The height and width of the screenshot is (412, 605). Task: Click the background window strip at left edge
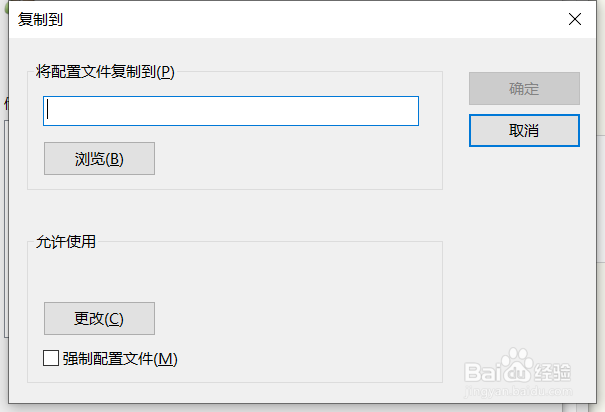click(x=3, y=220)
